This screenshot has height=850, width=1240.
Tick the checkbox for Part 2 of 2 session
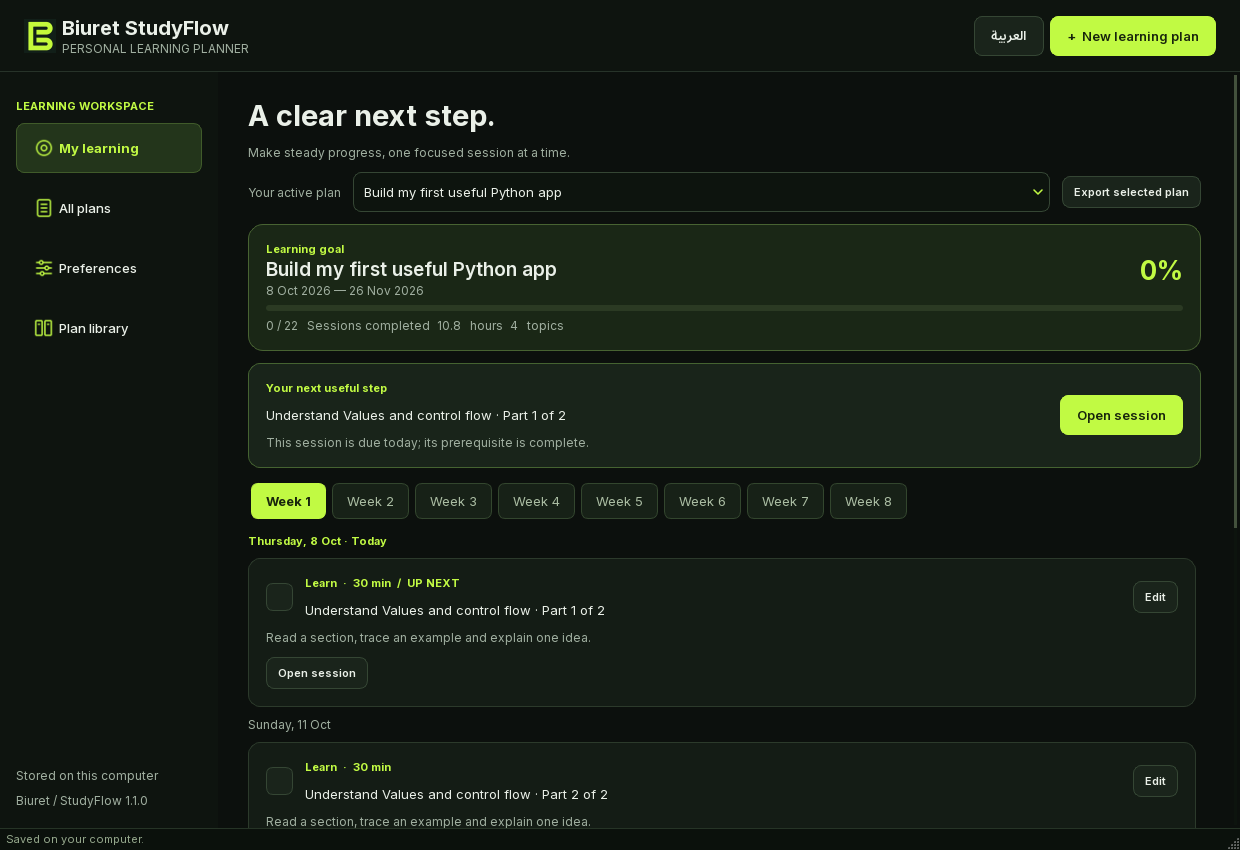click(279, 781)
